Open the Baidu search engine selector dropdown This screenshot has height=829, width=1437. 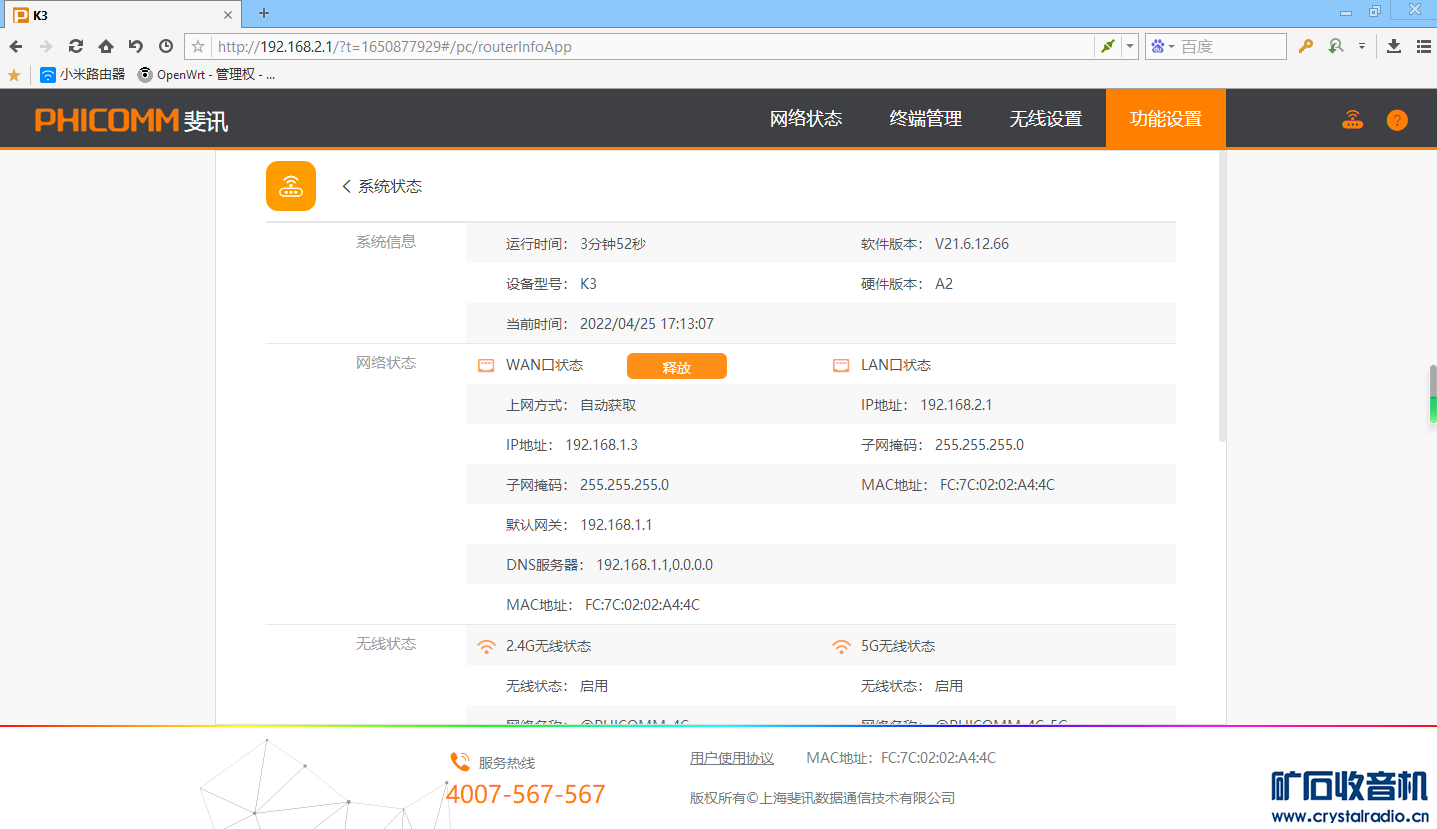(x=1162, y=46)
